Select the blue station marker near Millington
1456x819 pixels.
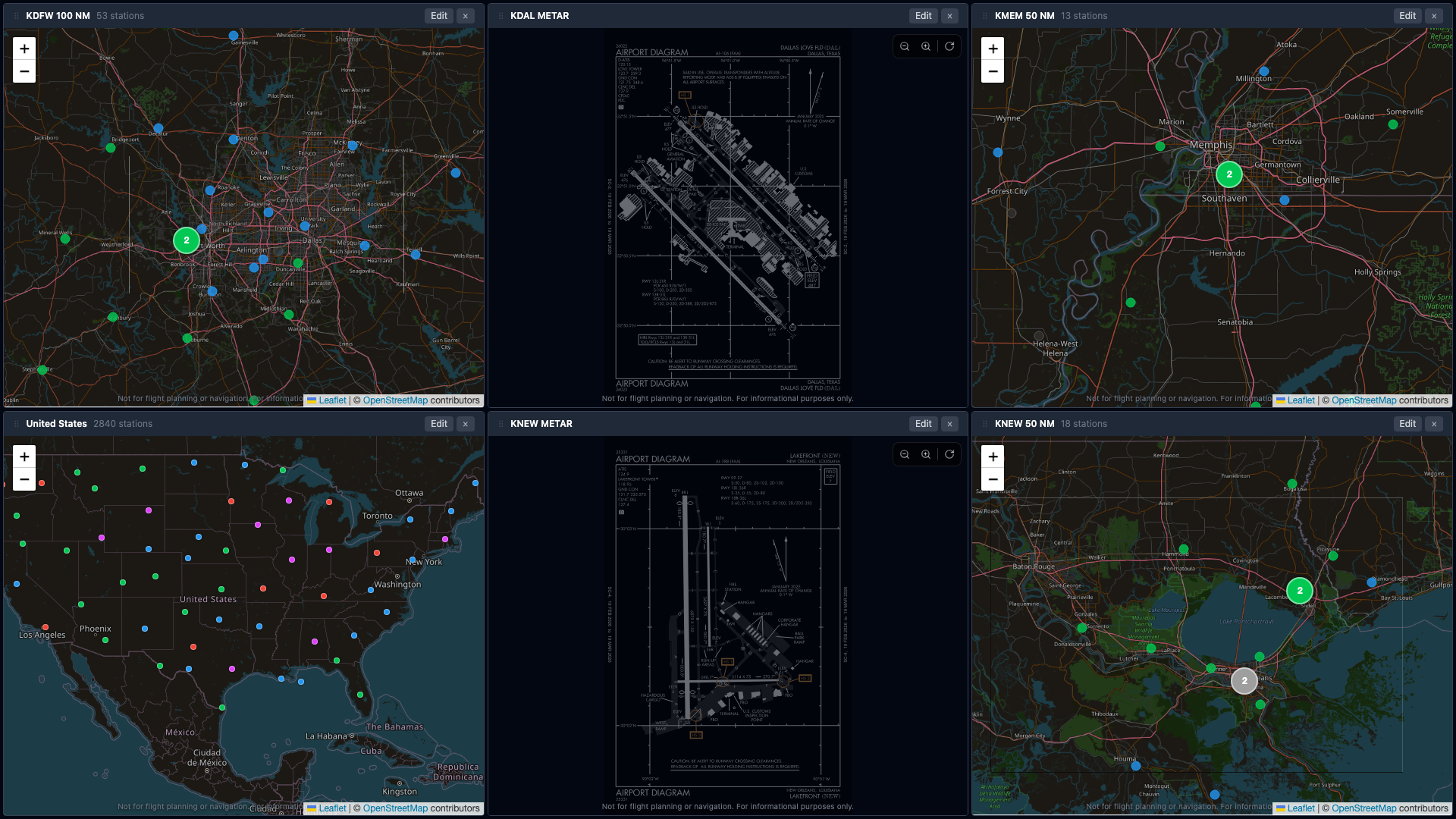point(1264,71)
